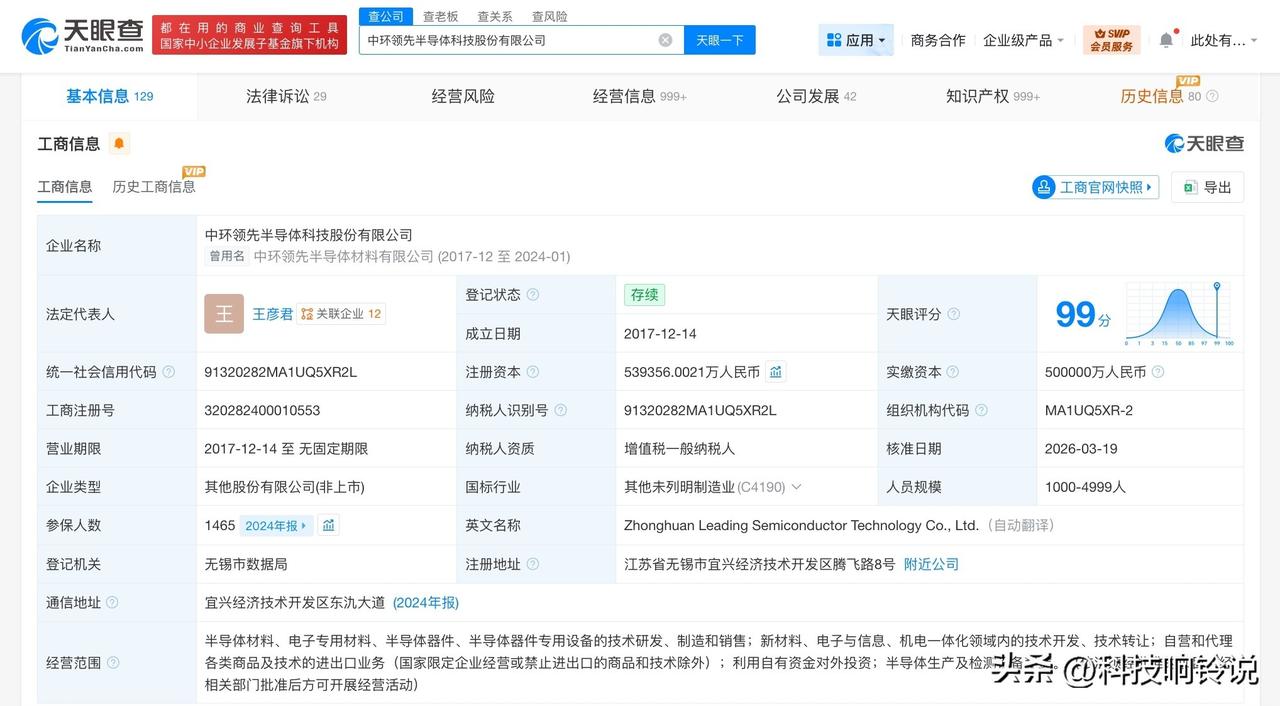The width and height of the screenshot is (1280, 706).
Task: Click the notification bell icon in header
Action: (1166, 39)
